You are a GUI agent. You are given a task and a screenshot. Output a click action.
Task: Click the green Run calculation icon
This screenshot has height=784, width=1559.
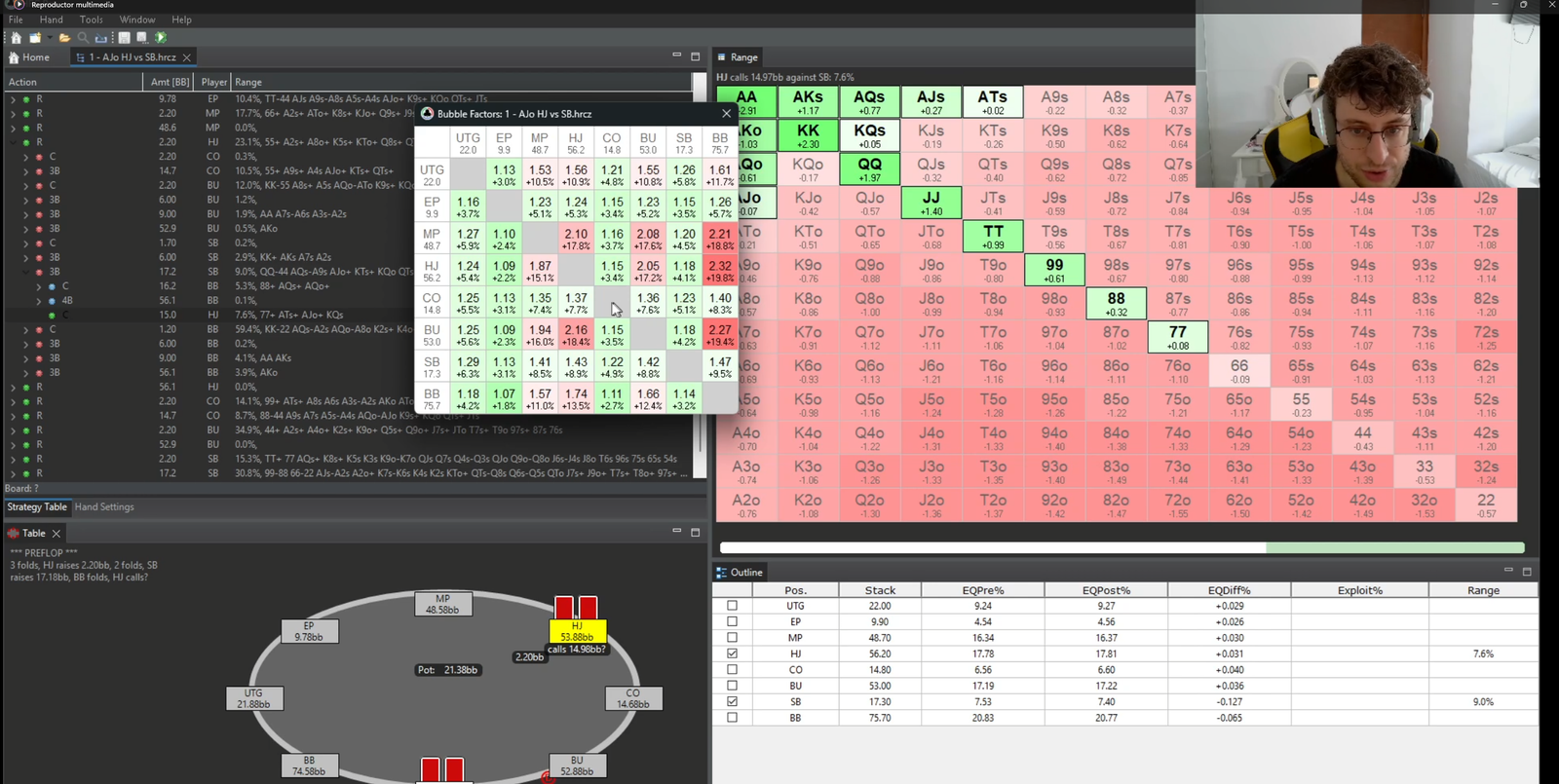161,38
